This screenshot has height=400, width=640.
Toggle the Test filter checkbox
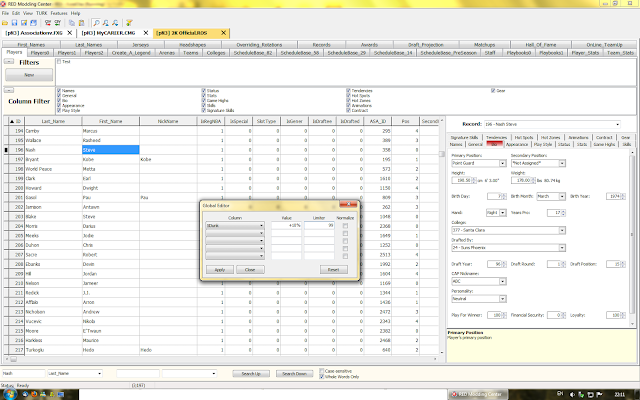click(x=59, y=62)
